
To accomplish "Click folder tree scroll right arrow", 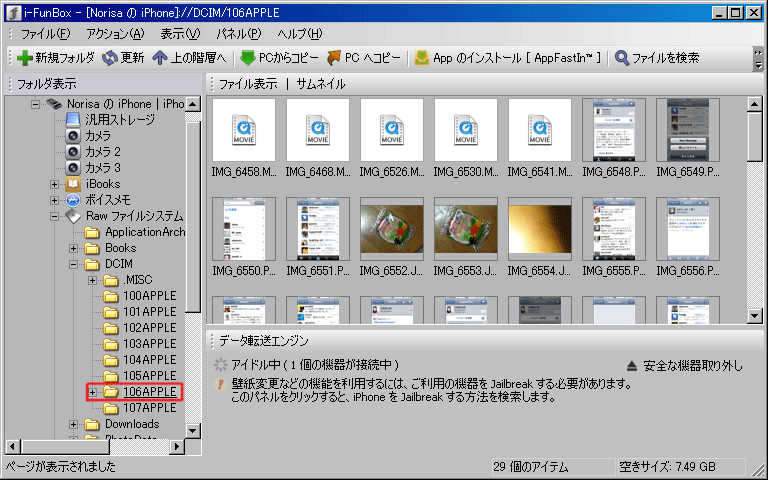I will [177, 447].
